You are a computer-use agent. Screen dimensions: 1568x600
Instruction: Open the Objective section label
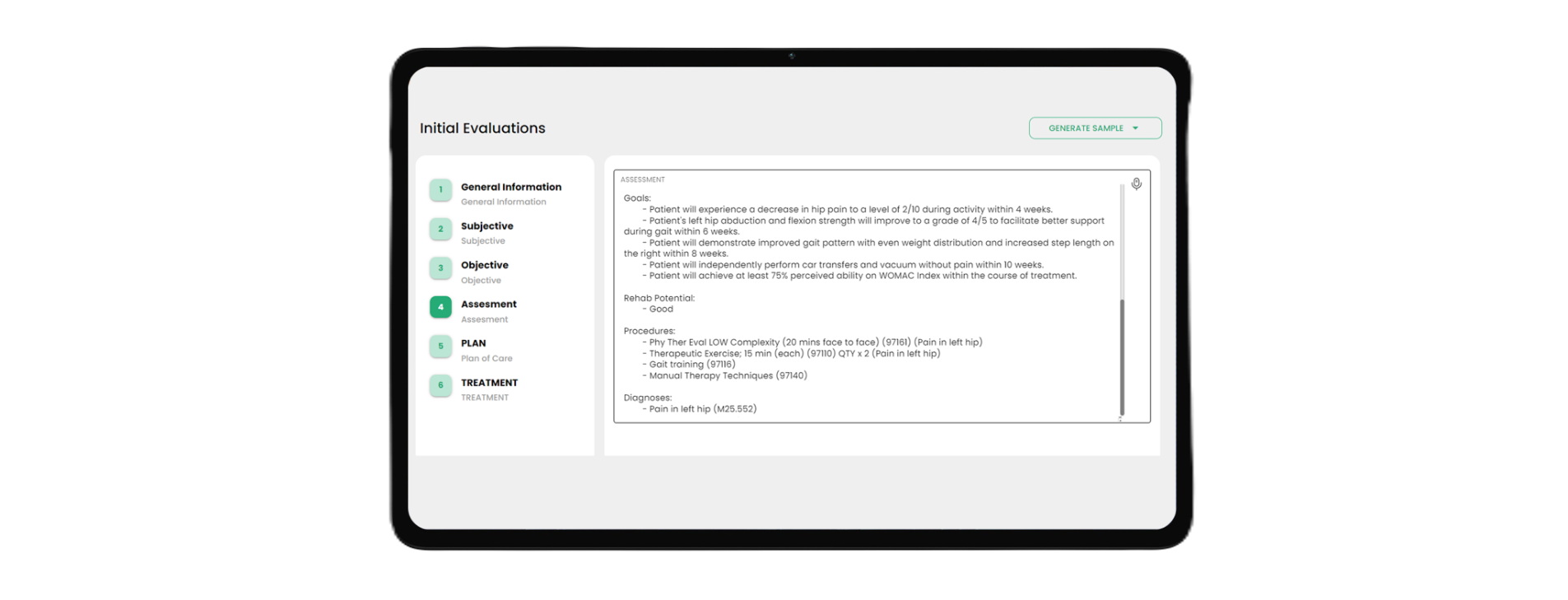(x=484, y=265)
